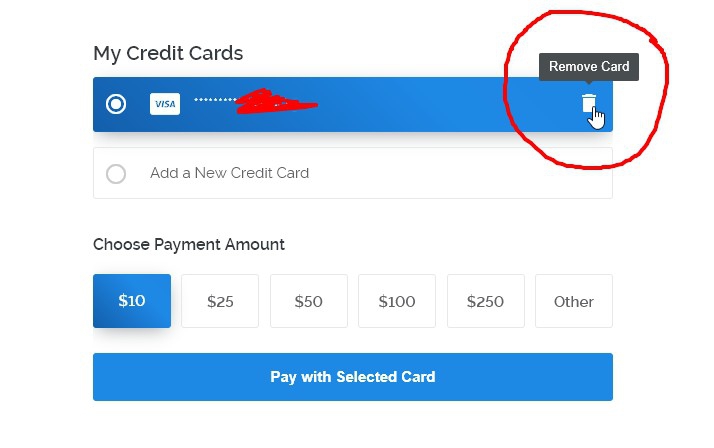Select the saved Visa card radio button
Screen dimensions: 714x448
click(x=116, y=104)
